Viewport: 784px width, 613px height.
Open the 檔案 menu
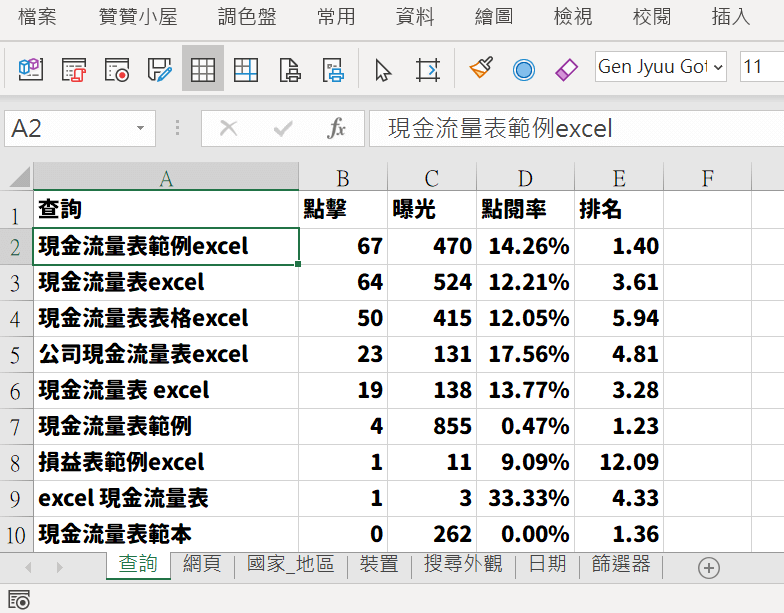37,17
